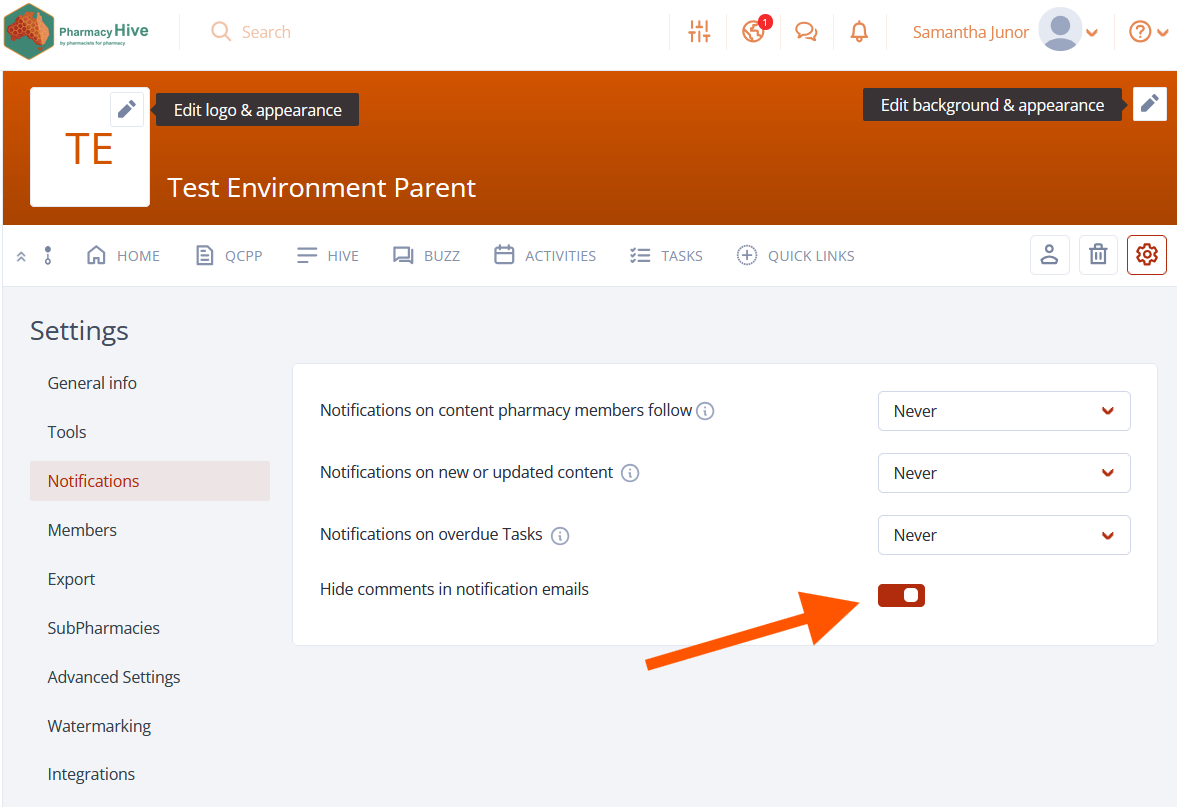This screenshot has height=807, width=1177.
Task: Go to the HOME tab
Action: (x=123, y=256)
